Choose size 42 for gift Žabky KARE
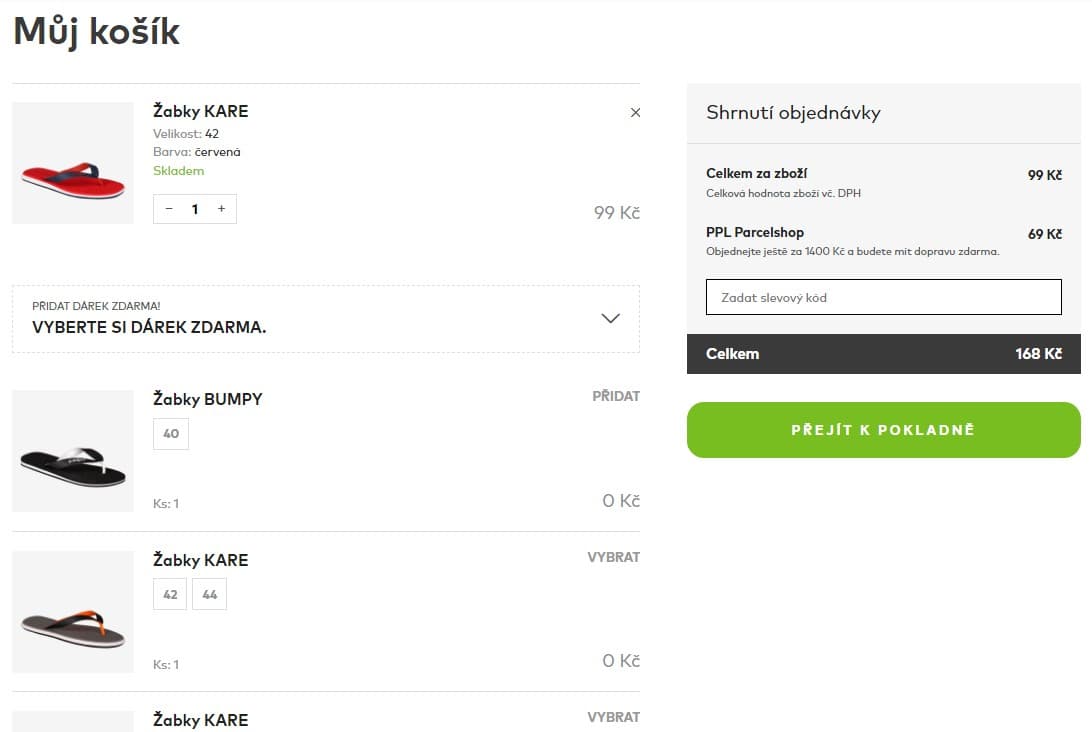This screenshot has height=732, width=1092. tap(170, 595)
